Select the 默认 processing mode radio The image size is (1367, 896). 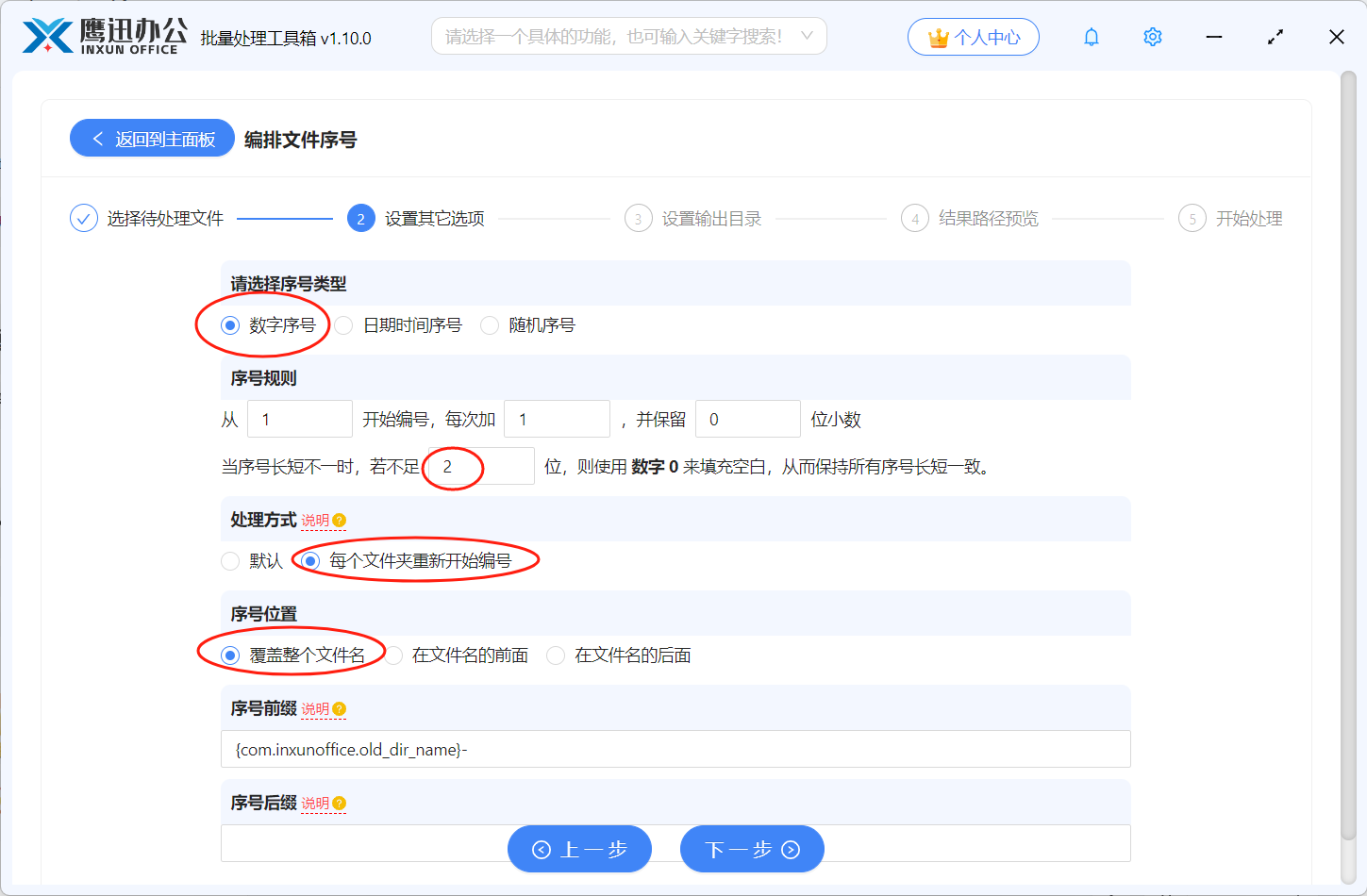point(230,560)
